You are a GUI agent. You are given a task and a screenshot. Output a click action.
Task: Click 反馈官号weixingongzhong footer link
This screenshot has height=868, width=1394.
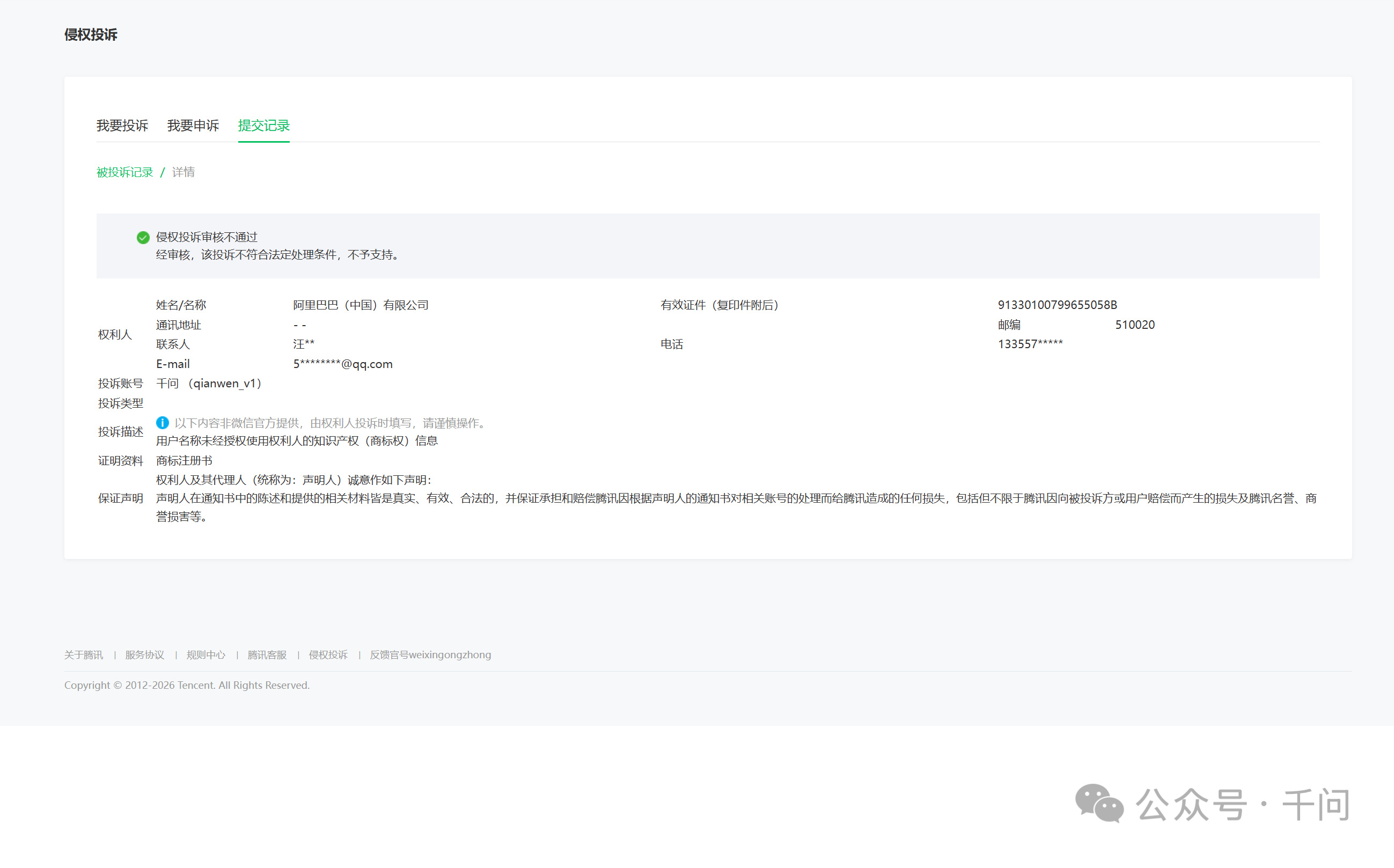430,655
